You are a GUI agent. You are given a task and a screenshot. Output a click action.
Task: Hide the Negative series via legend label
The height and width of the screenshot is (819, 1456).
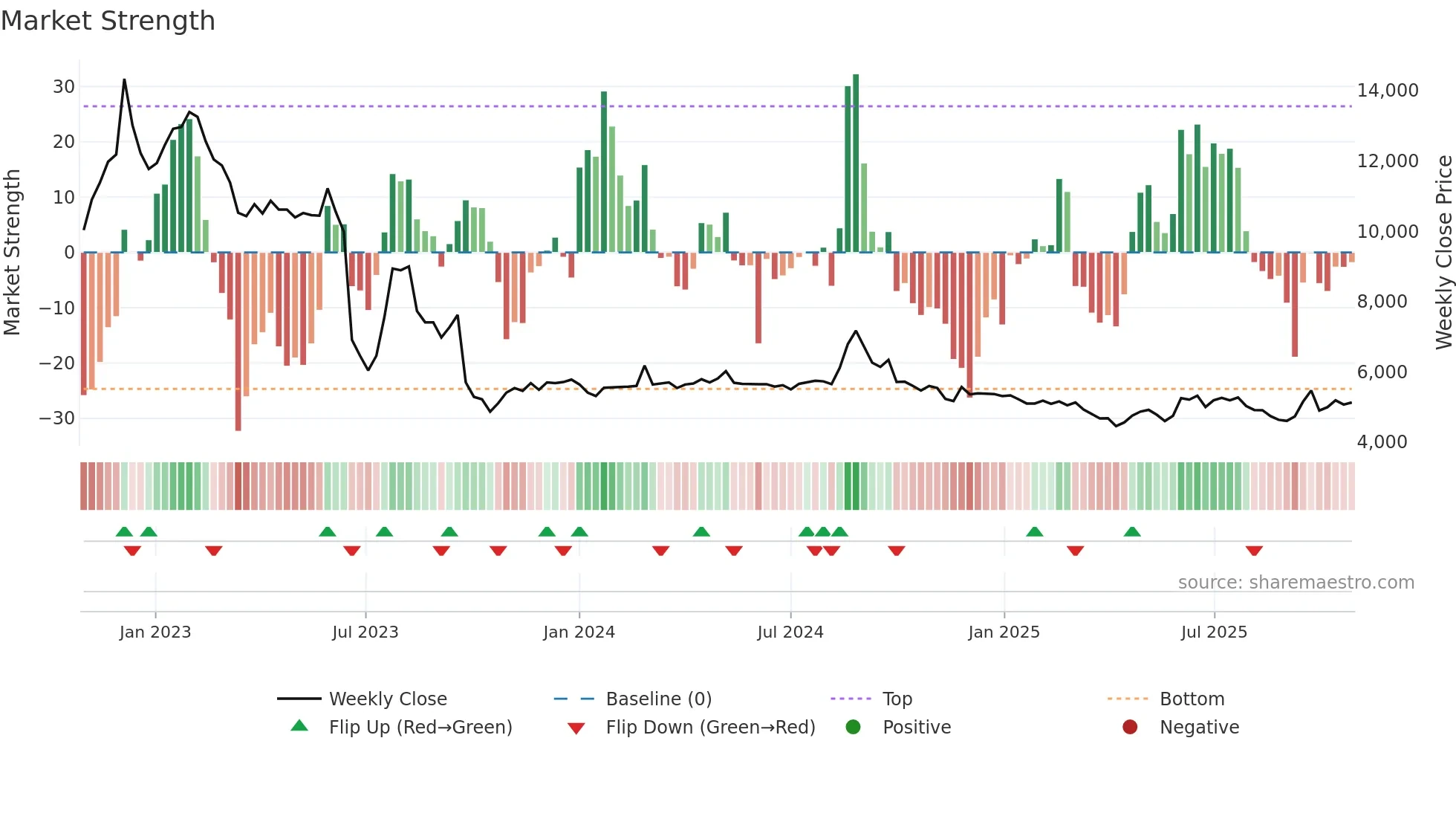tap(1199, 727)
